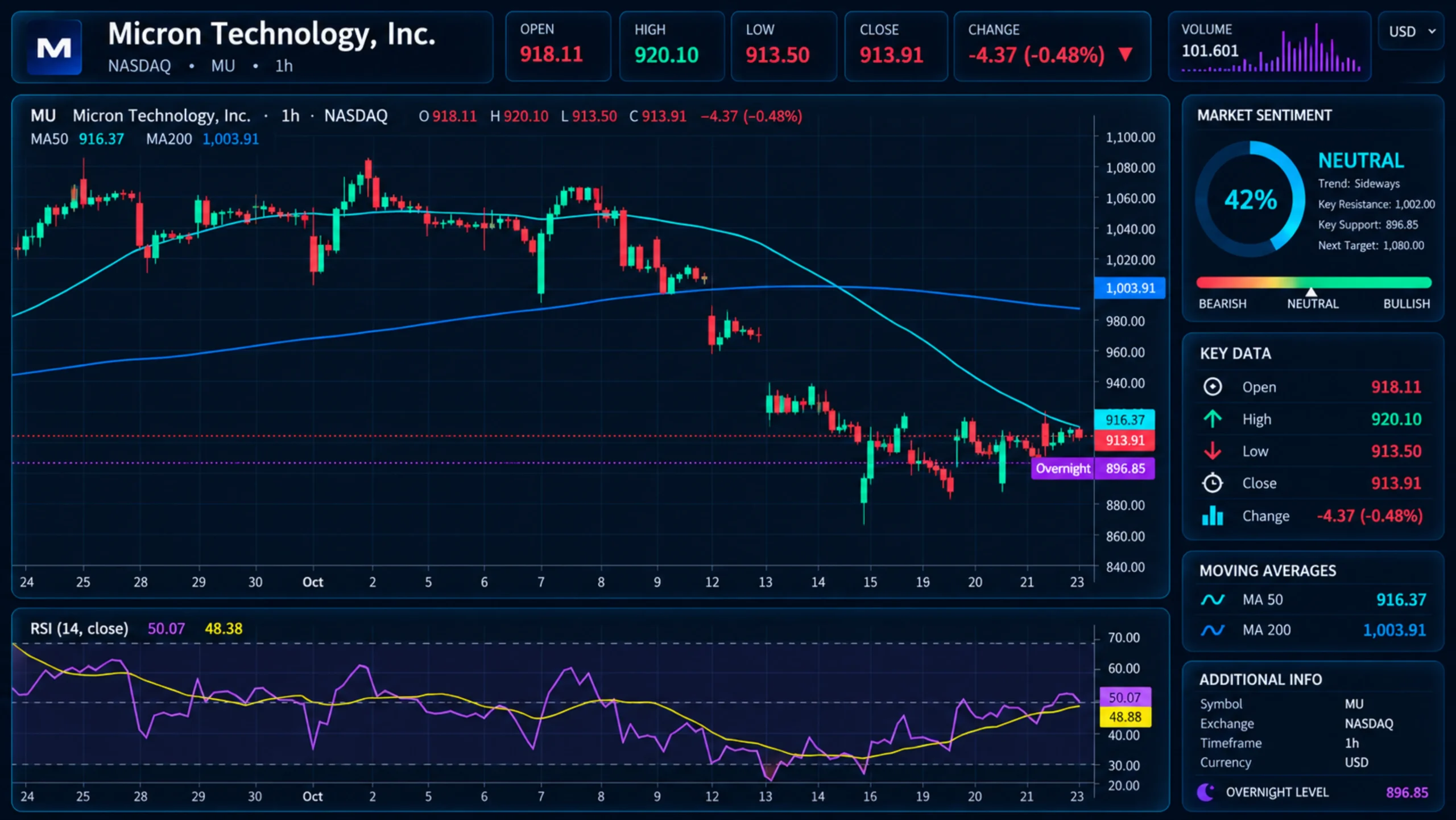This screenshot has width=1456, height=820.
Task: Select the MA50 indicator legend label
Action: (49, 139)
